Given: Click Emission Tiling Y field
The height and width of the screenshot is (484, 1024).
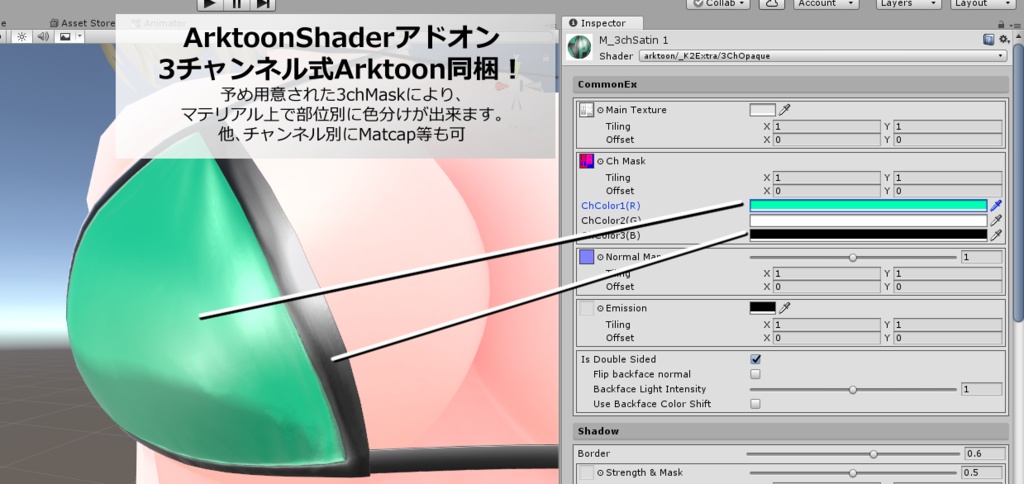Looking at the screenshot, I should pyautogui.click(x=948, y=325).
